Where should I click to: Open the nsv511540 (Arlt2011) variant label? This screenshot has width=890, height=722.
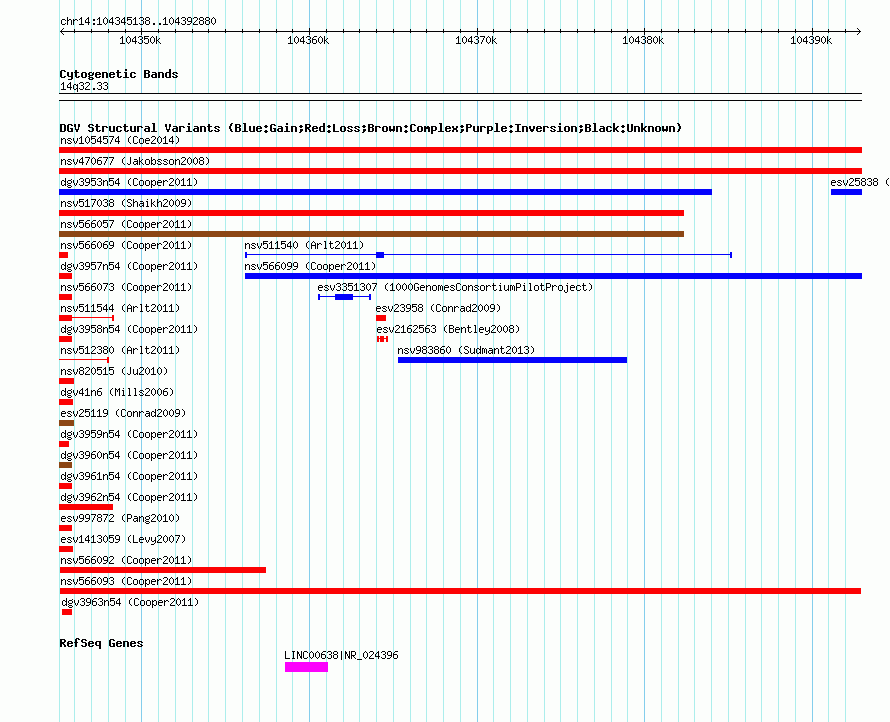point(304,245)
